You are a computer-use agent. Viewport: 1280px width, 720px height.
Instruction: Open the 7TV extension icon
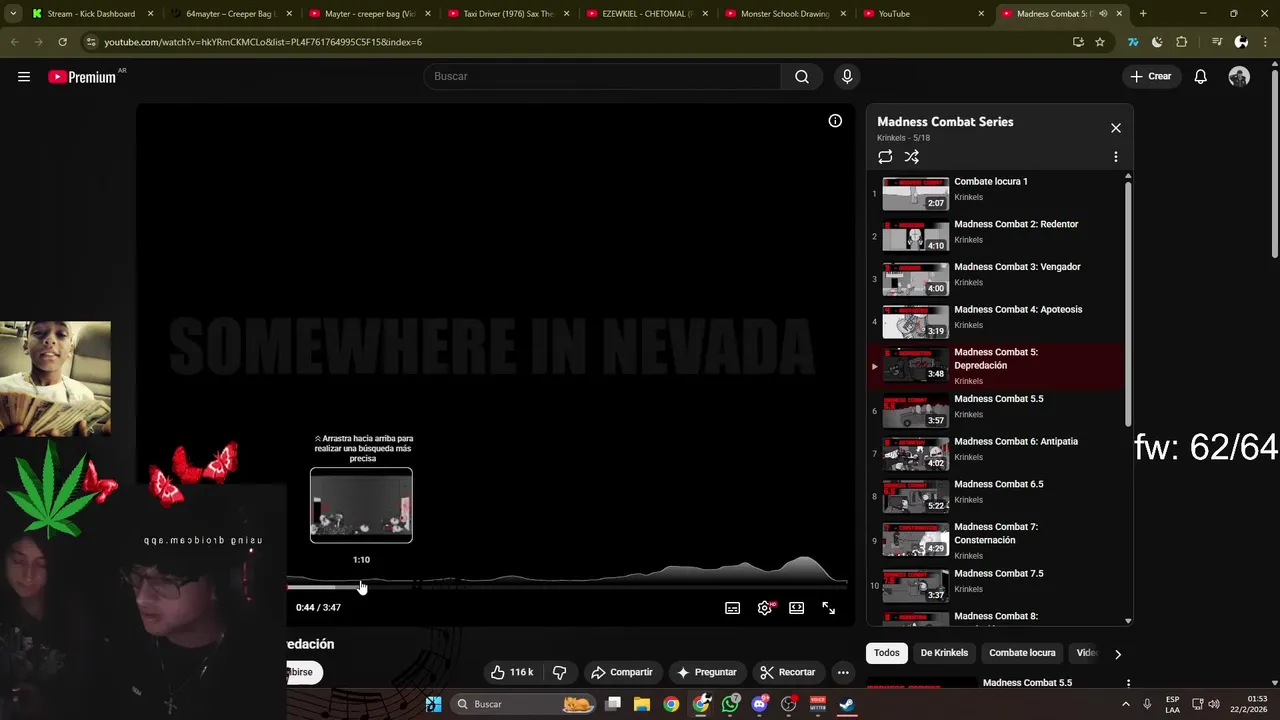click(x=1133, y=42)
